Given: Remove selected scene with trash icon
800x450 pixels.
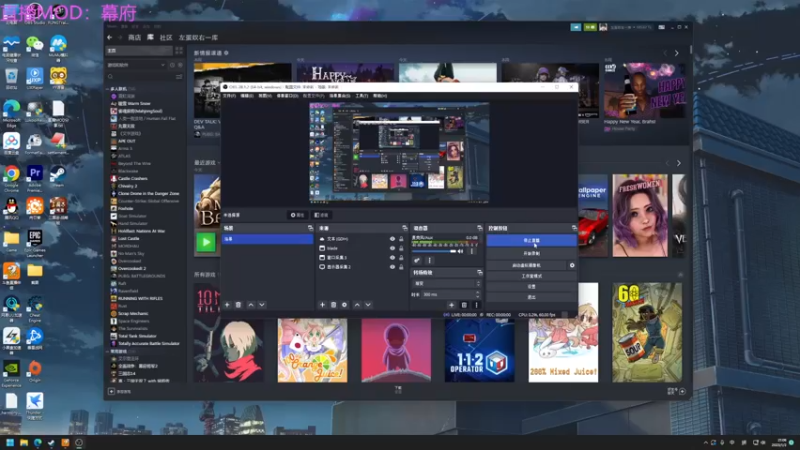Looking at the screenshot, I should [x=238, y=305].
